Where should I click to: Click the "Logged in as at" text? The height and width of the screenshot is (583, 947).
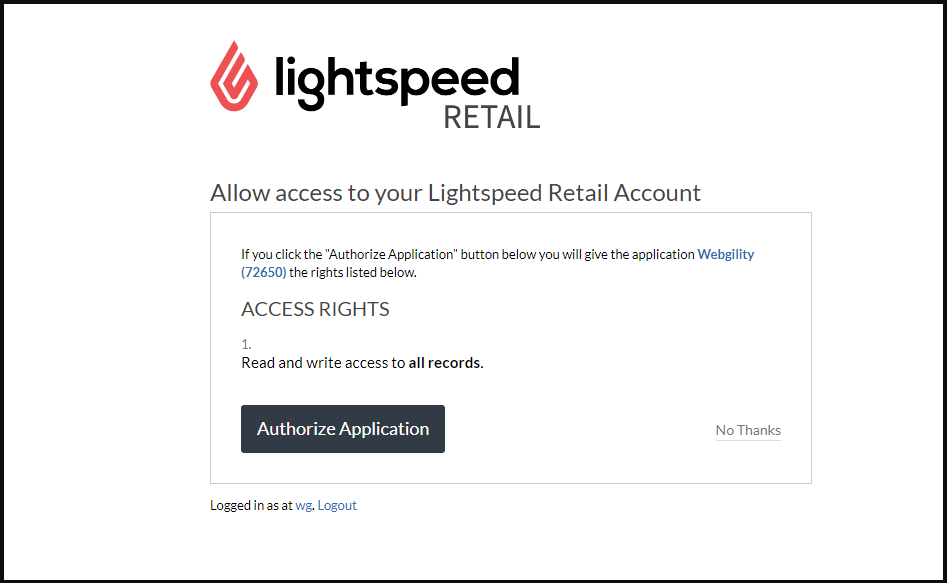(251, 505)
